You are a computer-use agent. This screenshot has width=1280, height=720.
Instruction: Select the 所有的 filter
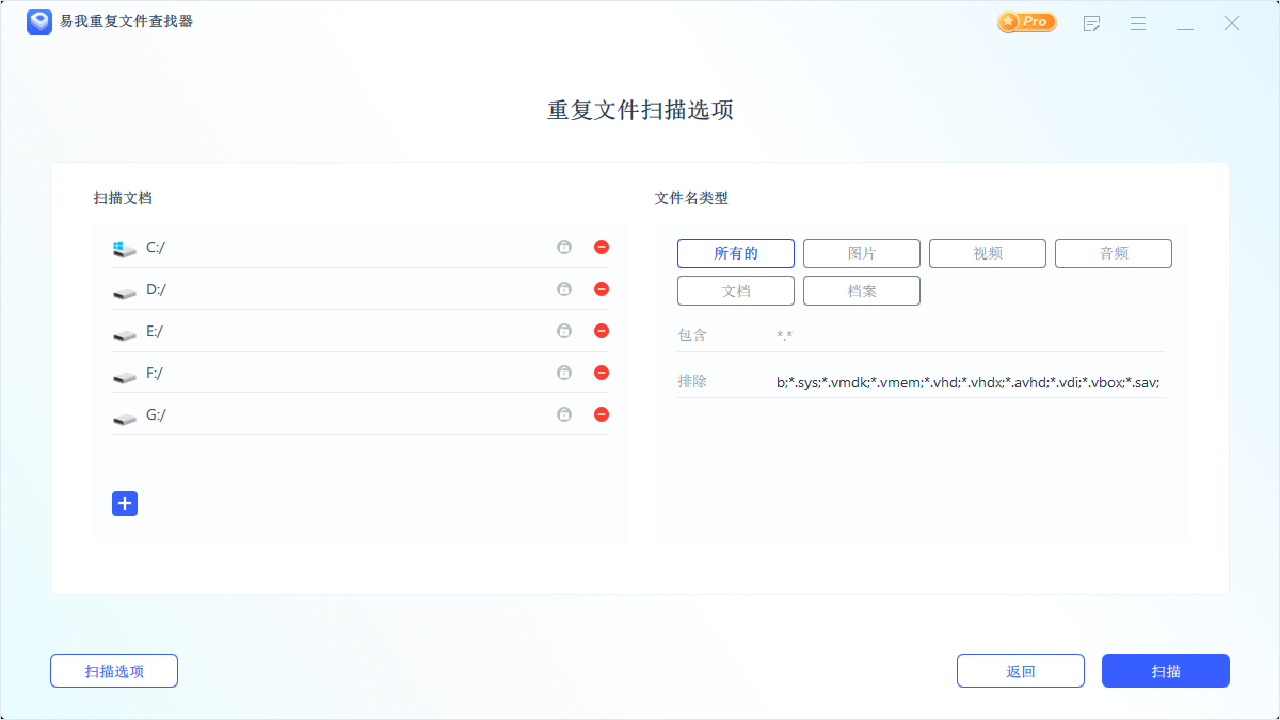pyautogui.click(x=735, y=253)
